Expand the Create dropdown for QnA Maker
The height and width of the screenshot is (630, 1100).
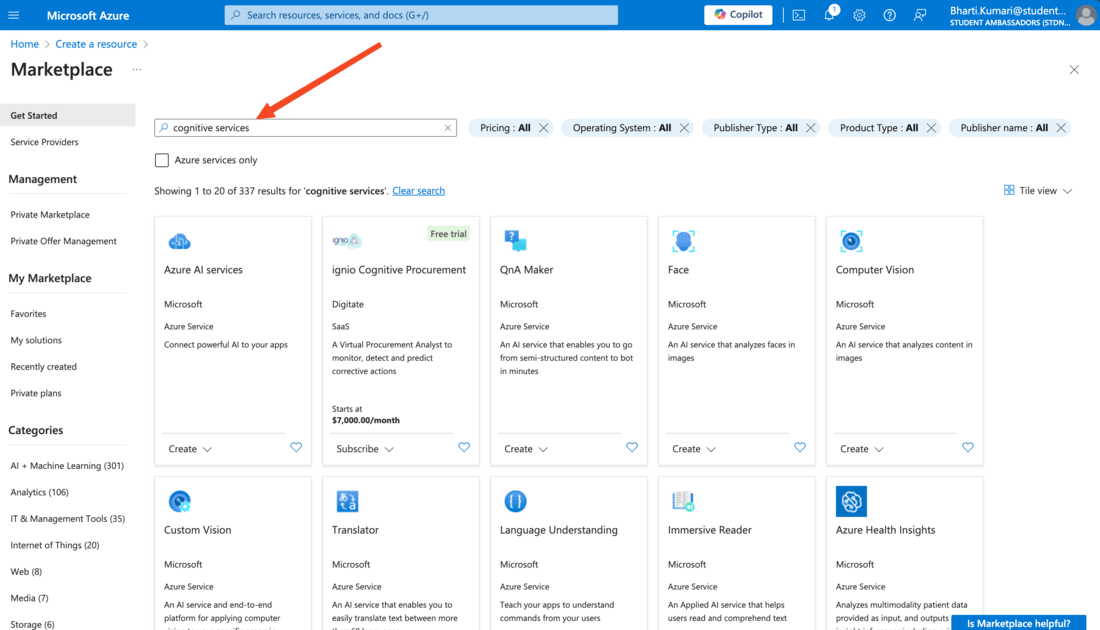[526, 449]
